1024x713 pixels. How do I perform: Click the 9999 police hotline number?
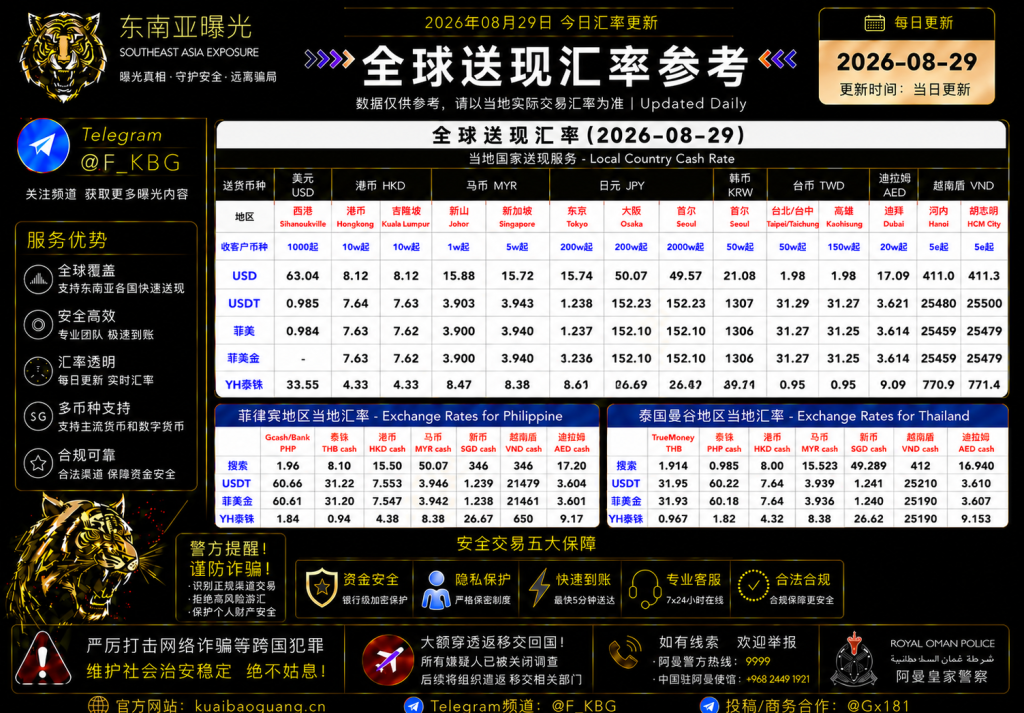click(x=758, y=661)
